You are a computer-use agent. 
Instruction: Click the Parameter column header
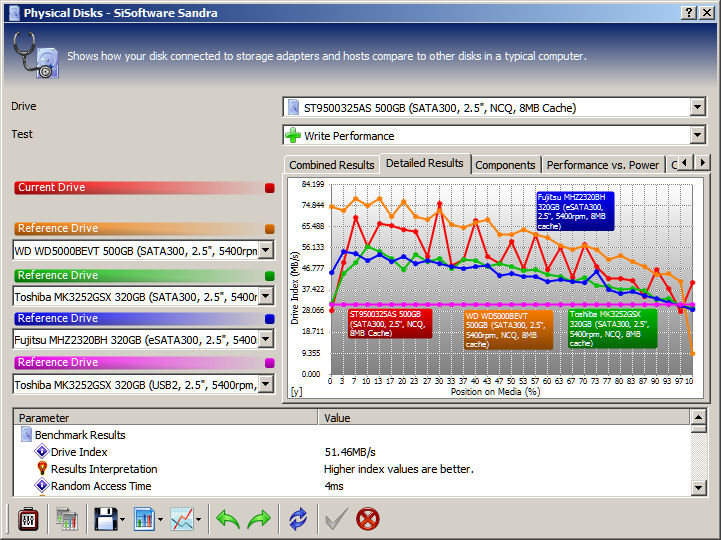click(x=166, y=418)
